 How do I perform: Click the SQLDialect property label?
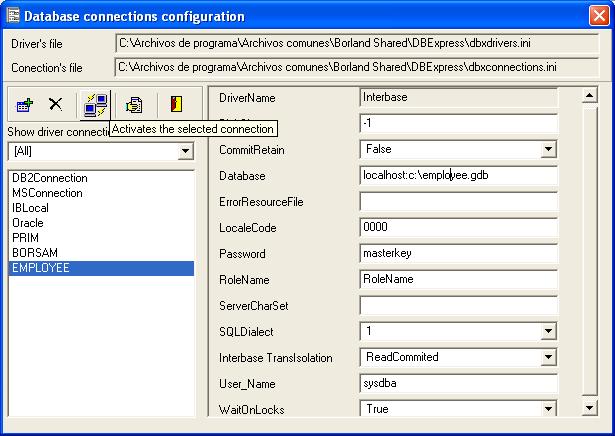[x=246, y=332]
